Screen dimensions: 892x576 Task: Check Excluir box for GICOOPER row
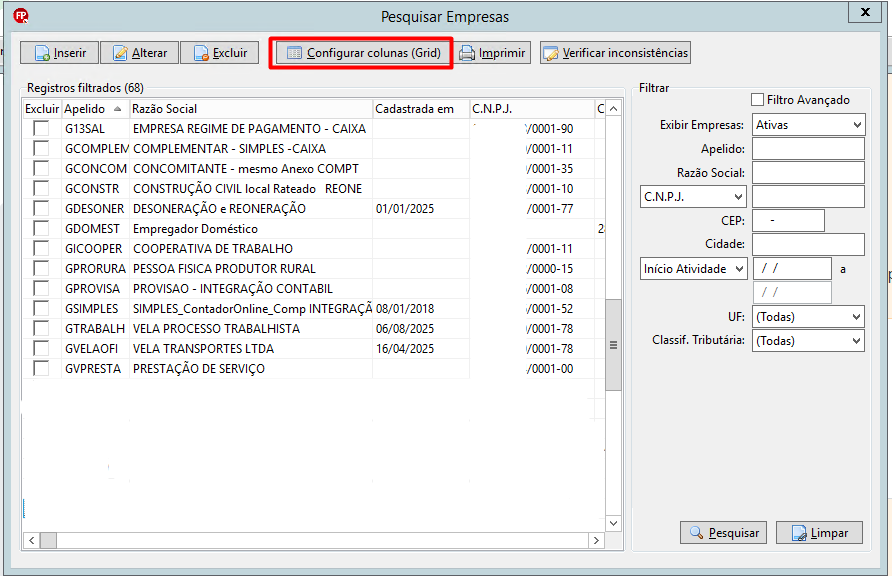(x=41, y=248)
